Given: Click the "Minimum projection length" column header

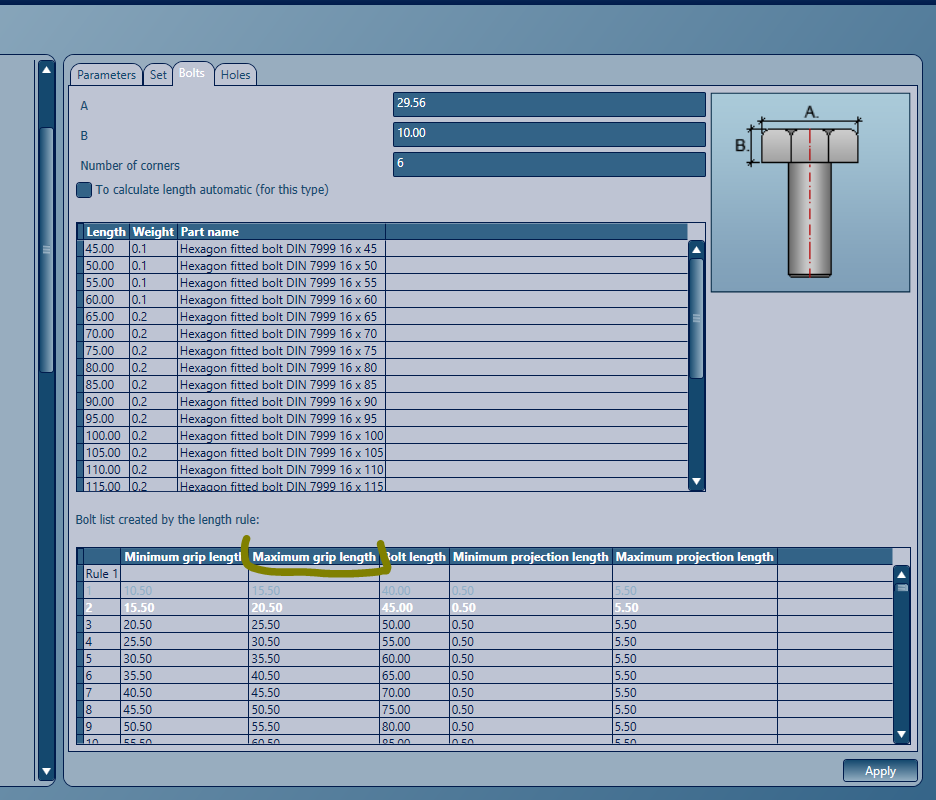Looking at the screenshot, I should click(x=528, y=557).
